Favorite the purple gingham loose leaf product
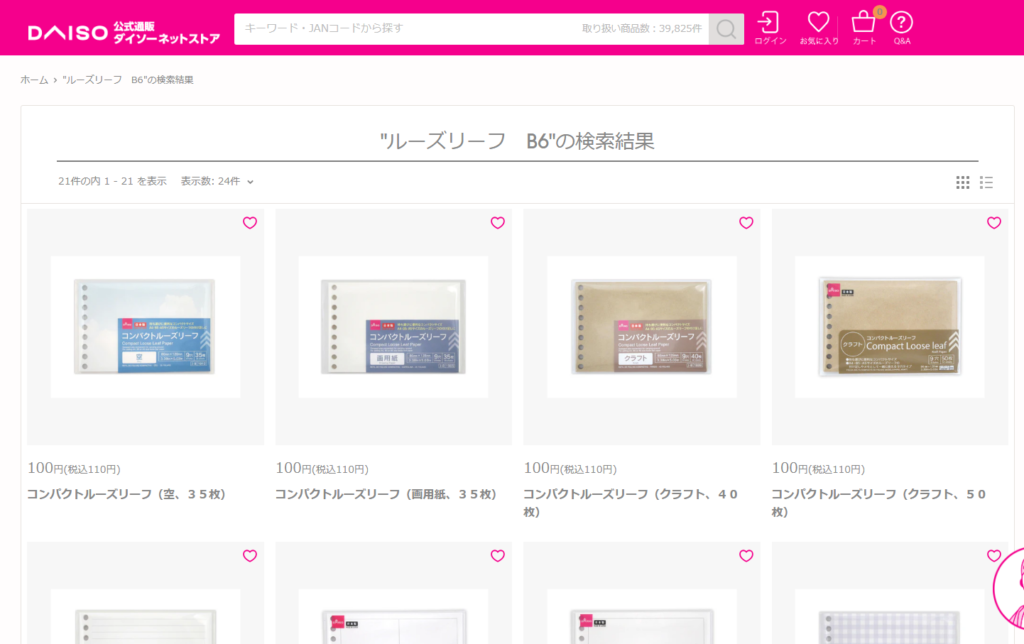 (x=994, y=556)
